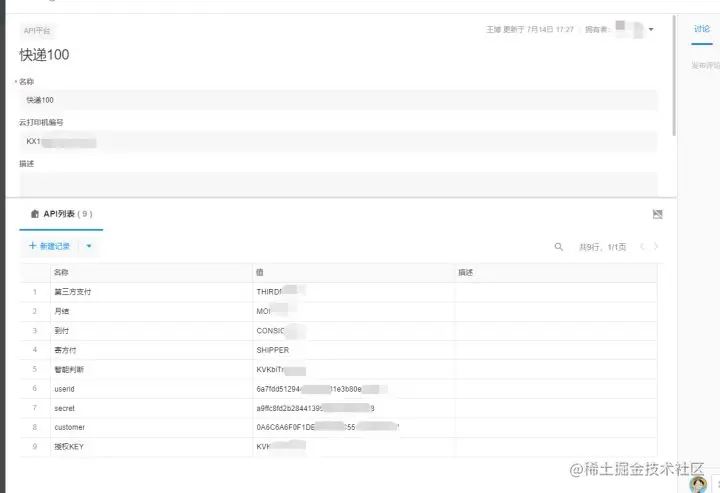Go to next page arrow
This screenshot has height=493, width=720.
coord(656,247)
